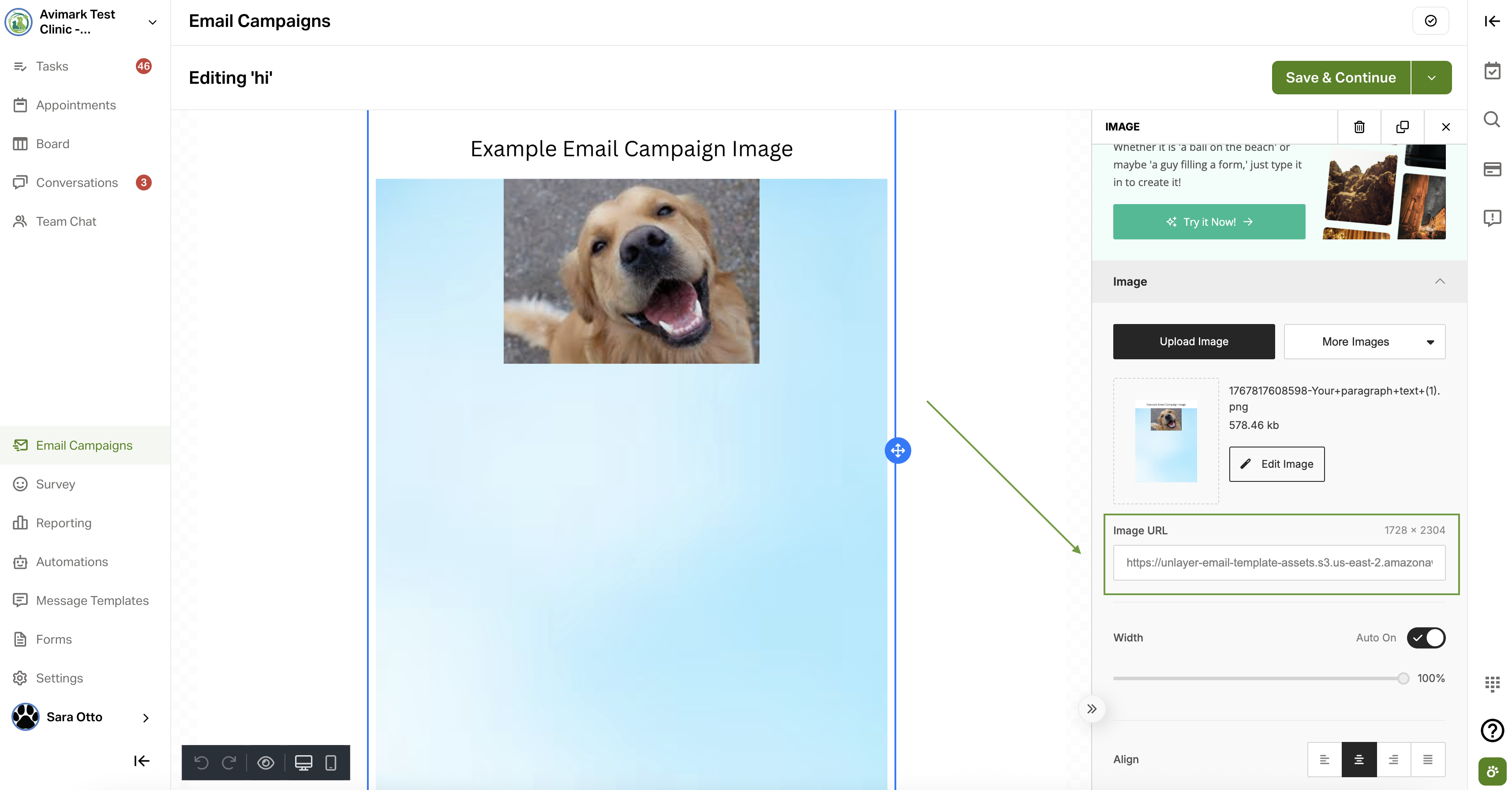Toggle the preview eye icon

click(x=265, y=762)
